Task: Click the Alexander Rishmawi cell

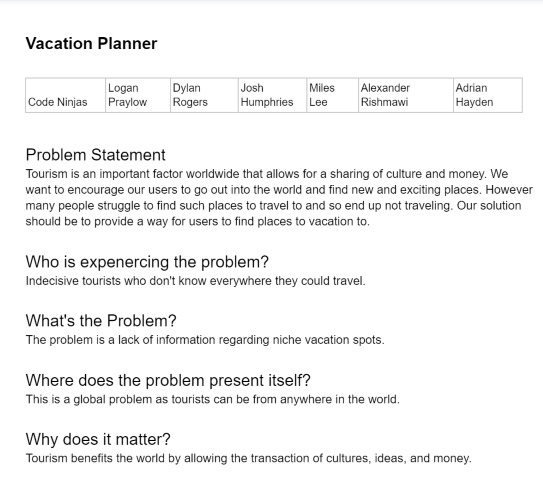Action: 406,95
